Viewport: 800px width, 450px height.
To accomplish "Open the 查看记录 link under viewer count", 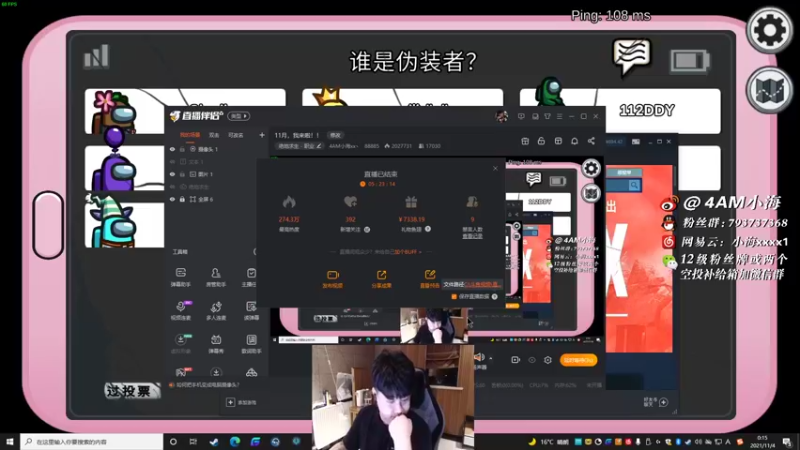I will coord(472,236).
